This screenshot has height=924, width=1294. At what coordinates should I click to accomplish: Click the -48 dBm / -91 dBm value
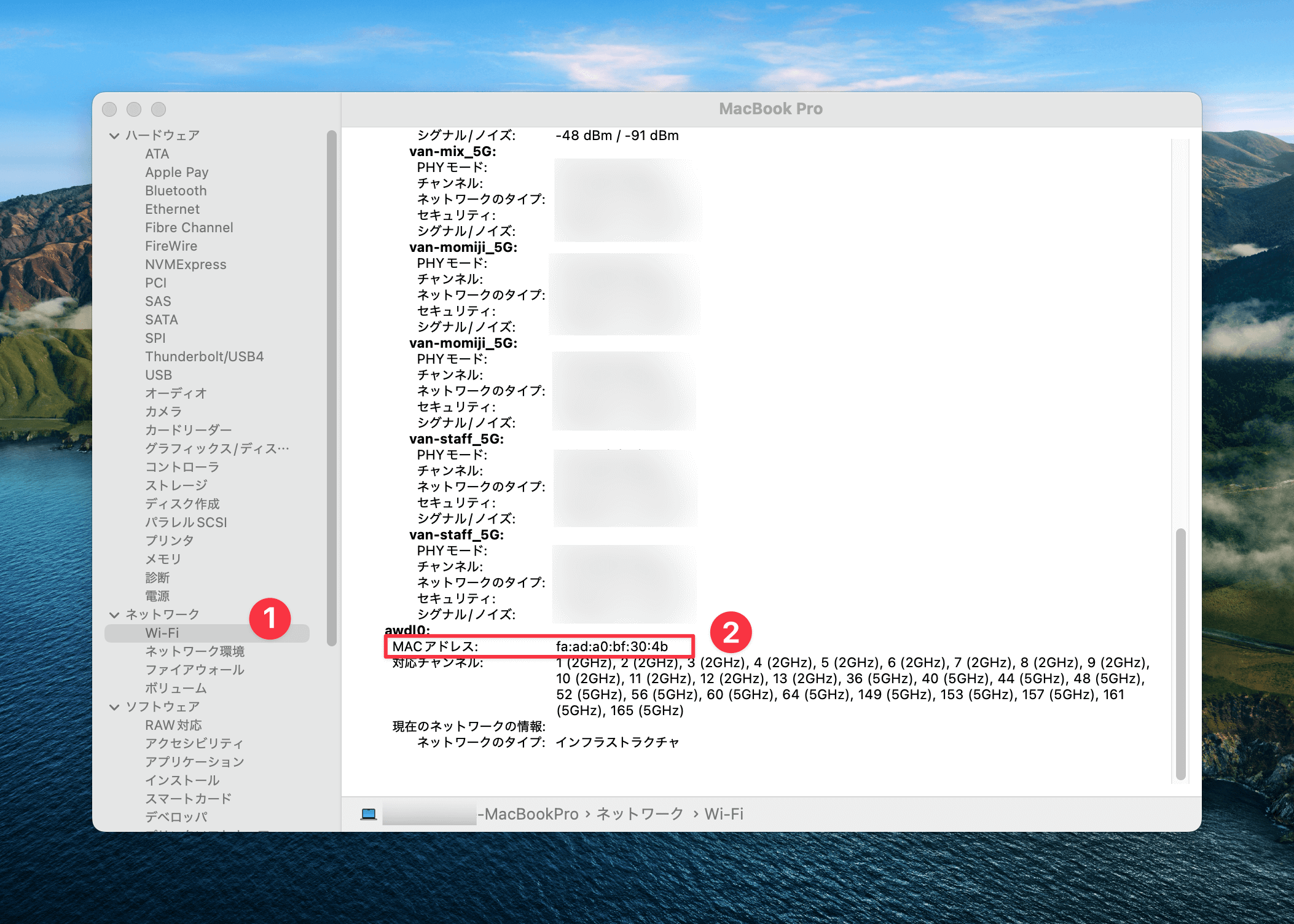click(617, 136)
